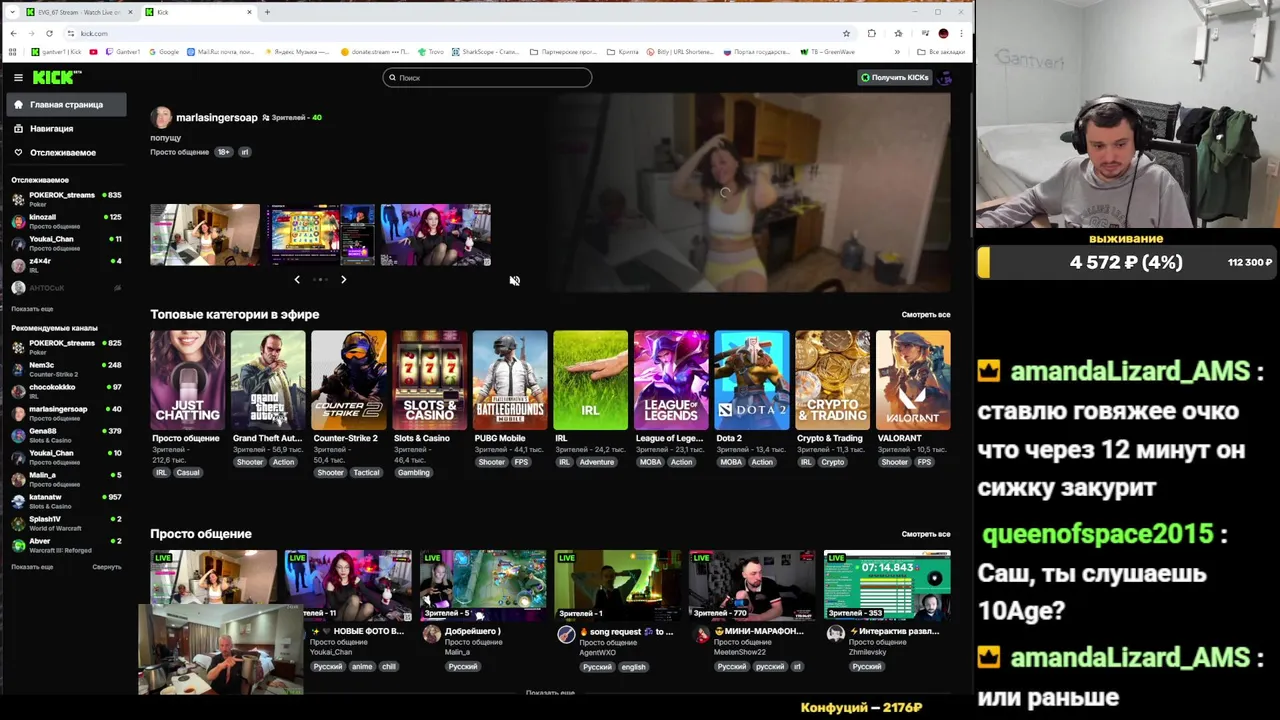Open Counter-Strike 2 category cover

(349, 380)
